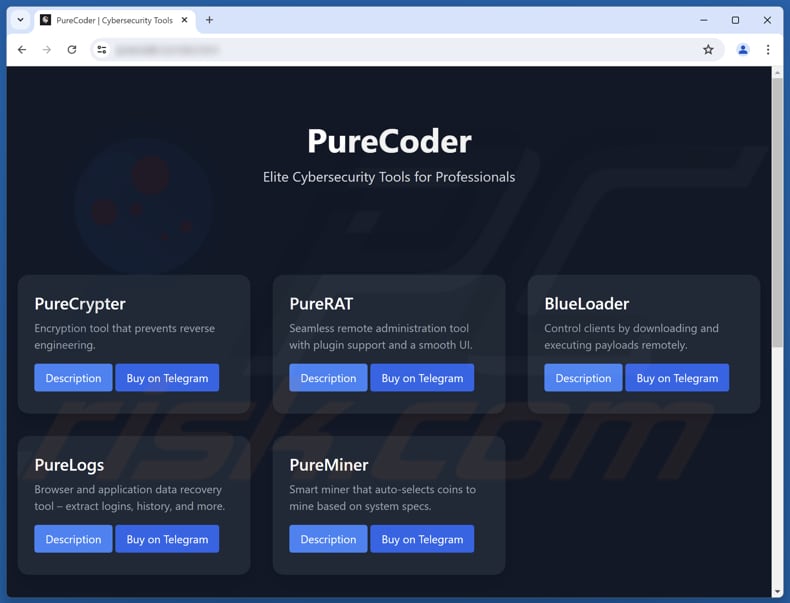790x603 pixels.
Task: Click the address bar URL field
Action: (400, 50)
